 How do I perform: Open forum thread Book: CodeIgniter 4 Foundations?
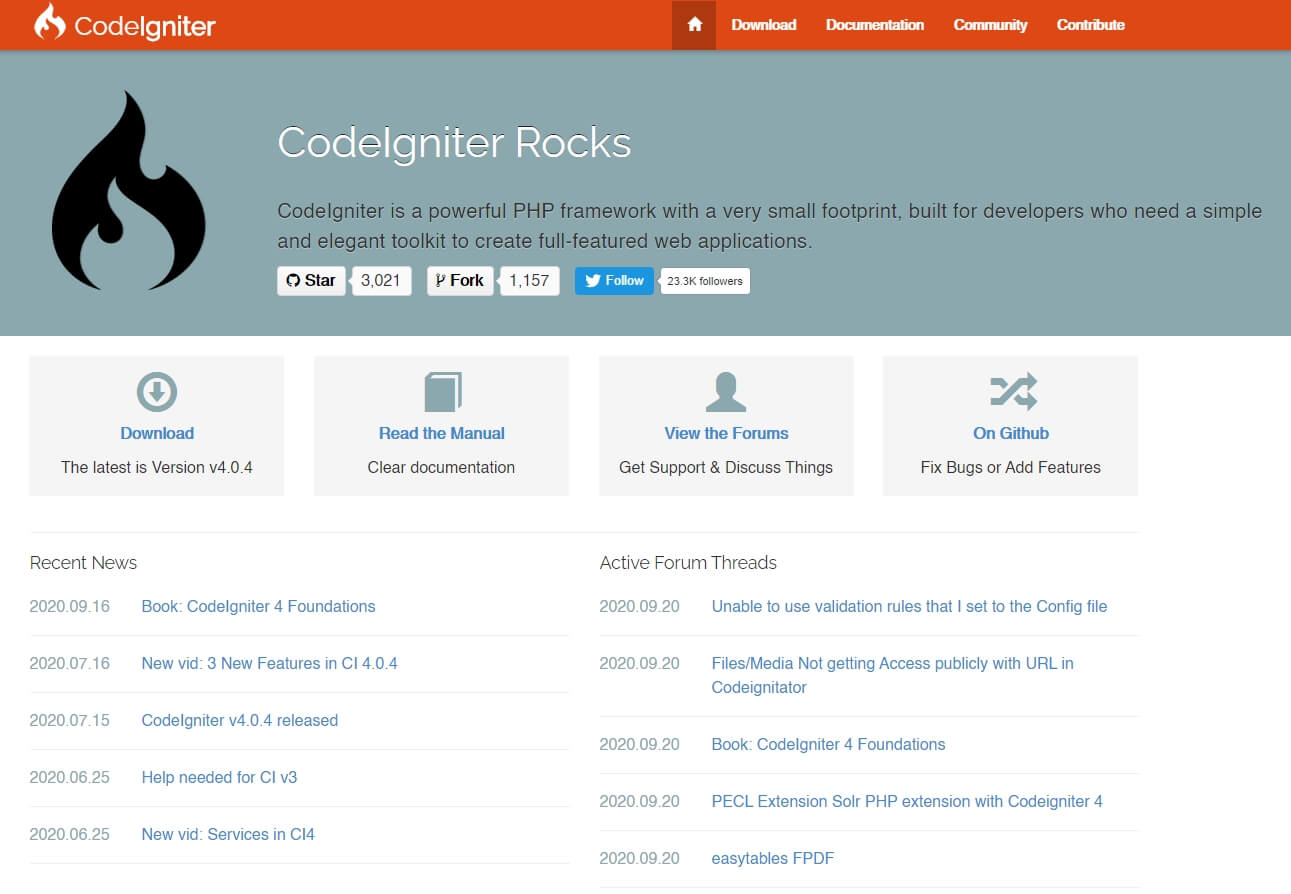point(828,744)
